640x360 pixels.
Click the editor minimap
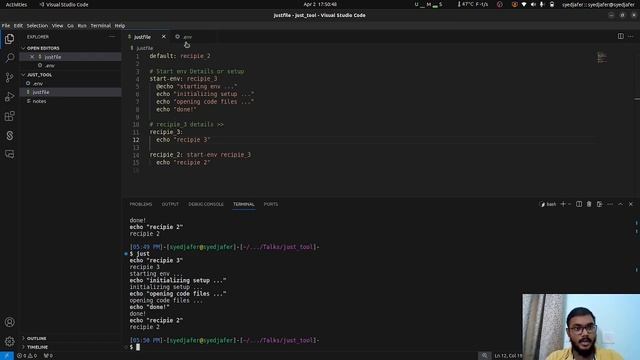point(601,57)
